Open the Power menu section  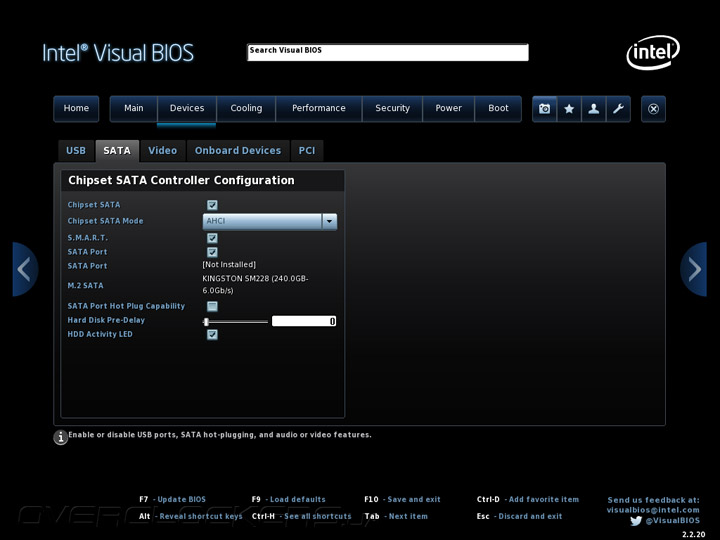[448, 109]
